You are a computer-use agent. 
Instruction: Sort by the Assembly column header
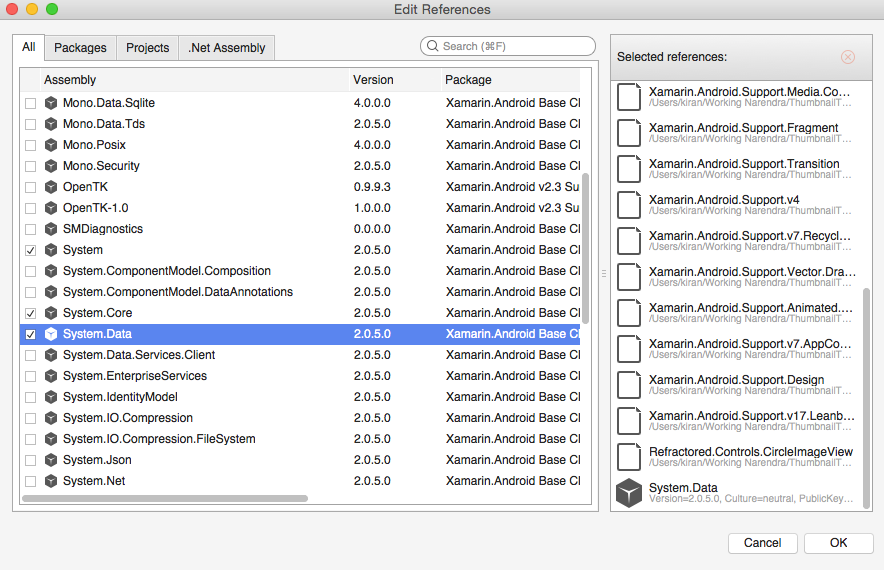pyautogui.click(x=195, y=80)
